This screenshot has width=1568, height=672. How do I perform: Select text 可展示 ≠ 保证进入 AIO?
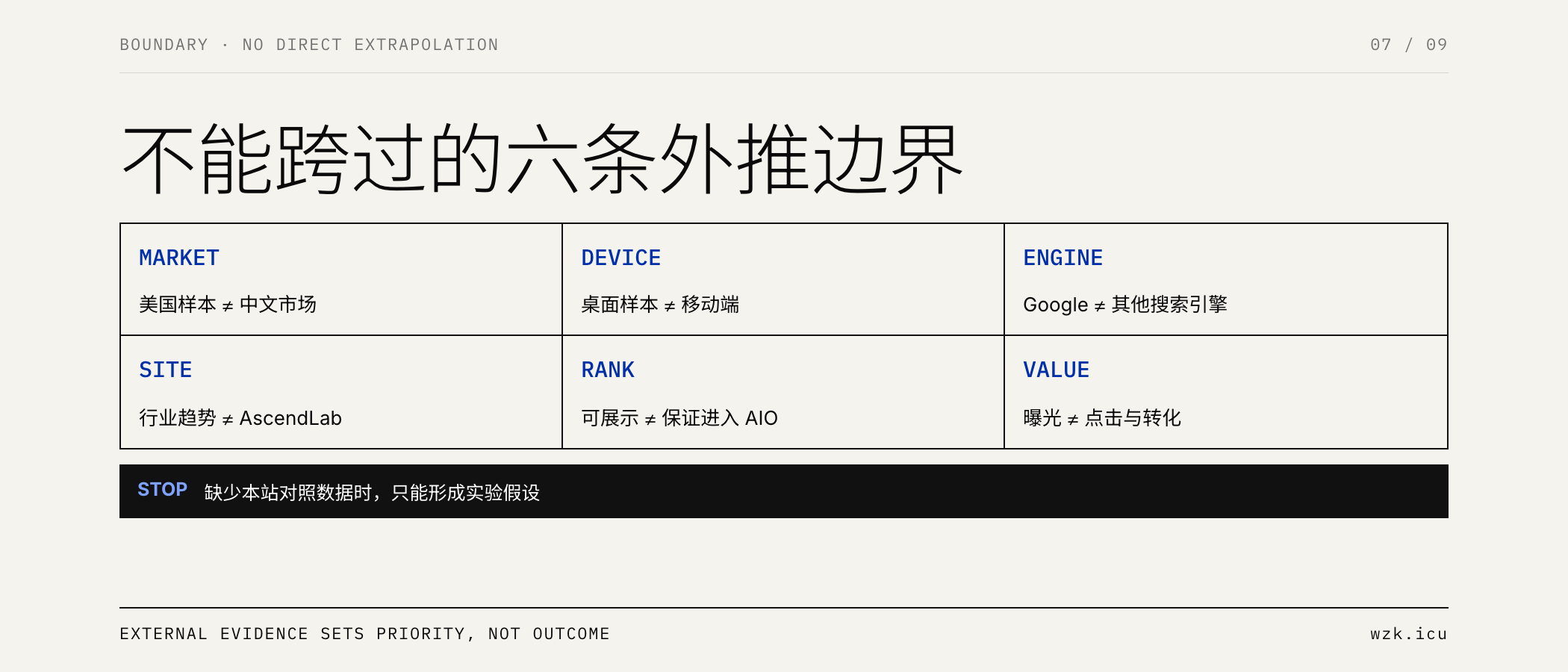click(x=679, y=418)
